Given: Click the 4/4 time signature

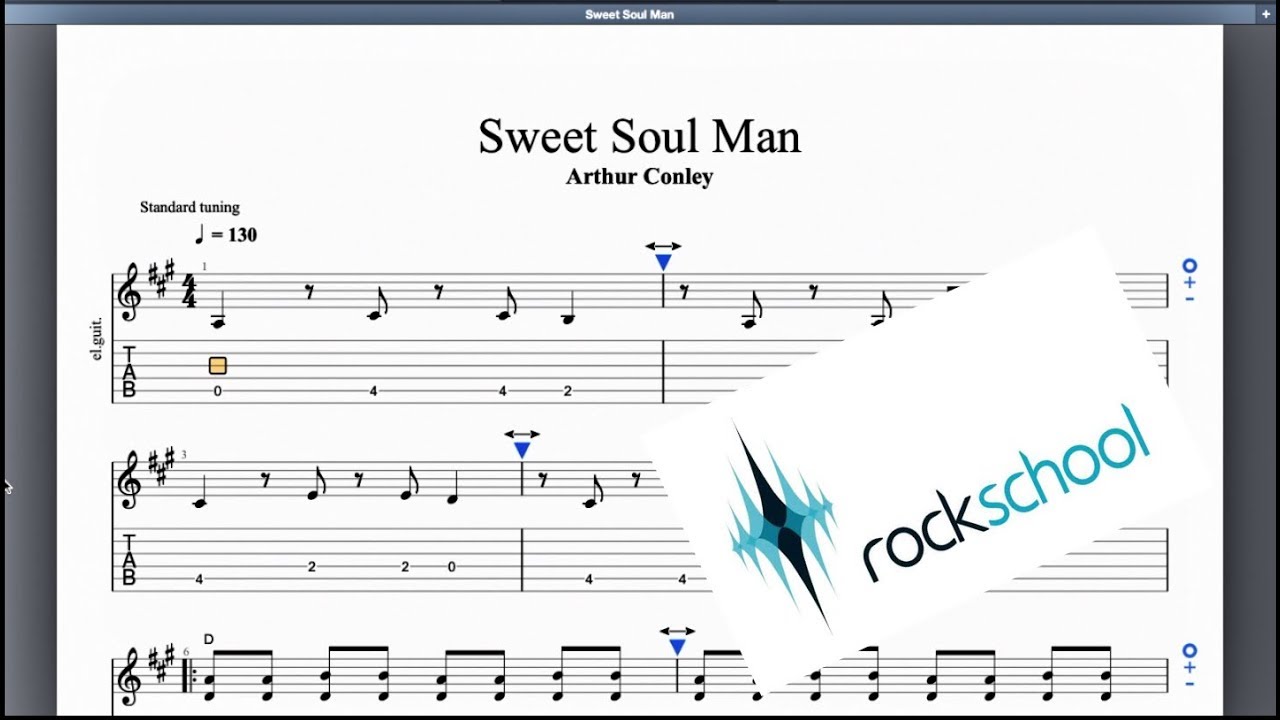Looking at the screenshot, I should click(x=189, y=292).
